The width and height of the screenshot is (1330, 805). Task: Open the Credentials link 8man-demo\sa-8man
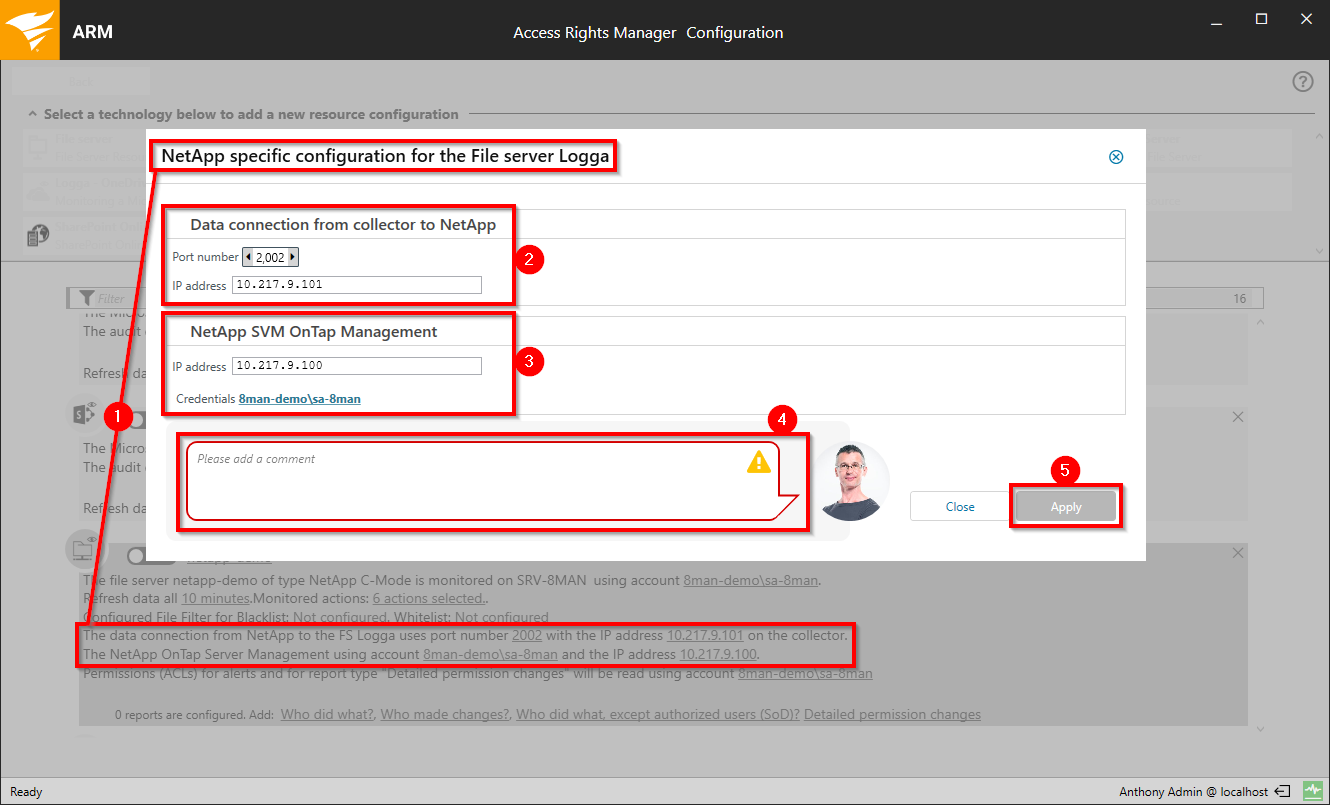299,398
